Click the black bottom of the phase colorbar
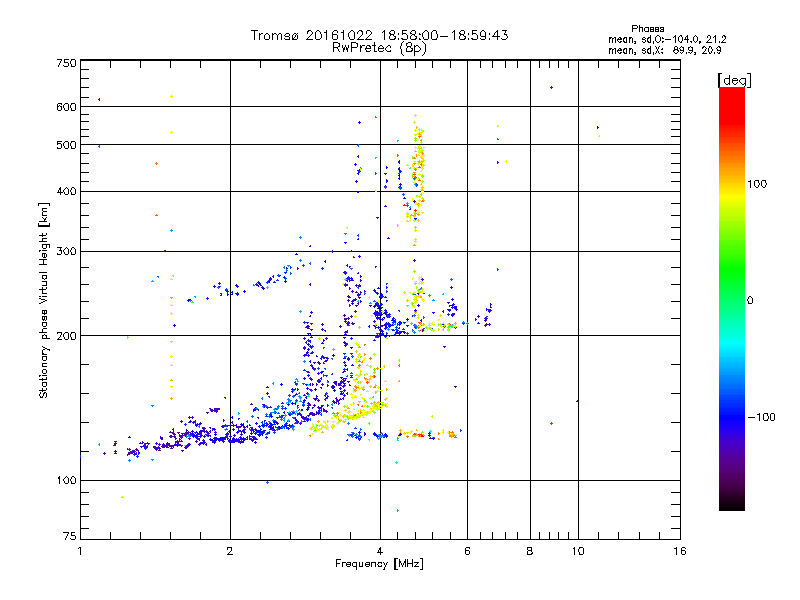The height and width of the screenshot is (600, 800). pyautogui.click(x=732, y=505)
